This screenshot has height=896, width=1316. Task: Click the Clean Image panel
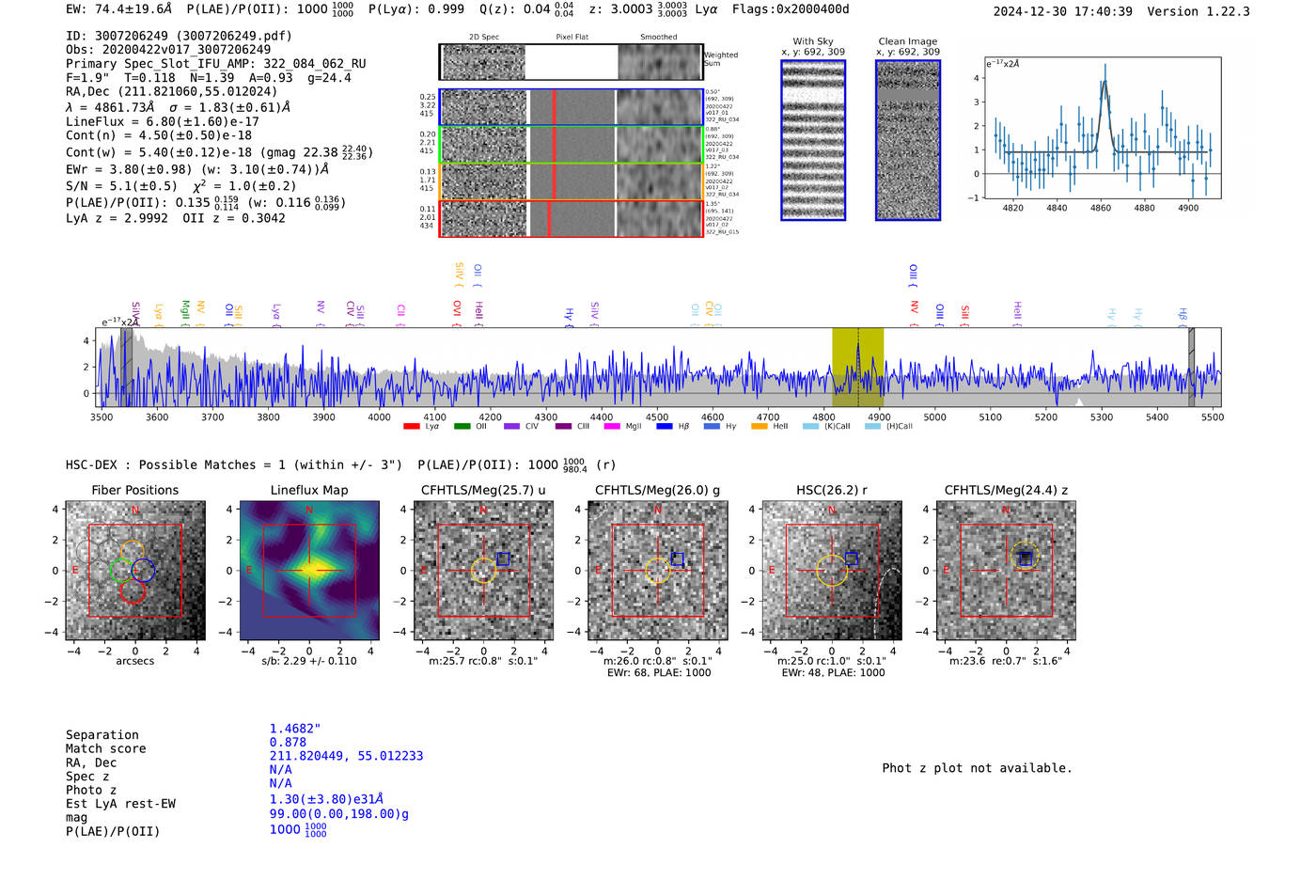pos(908,140)
